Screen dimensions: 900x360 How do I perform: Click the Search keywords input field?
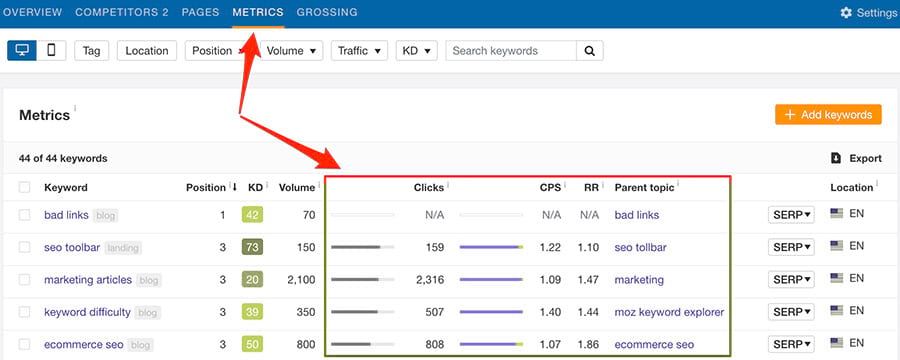511,51
